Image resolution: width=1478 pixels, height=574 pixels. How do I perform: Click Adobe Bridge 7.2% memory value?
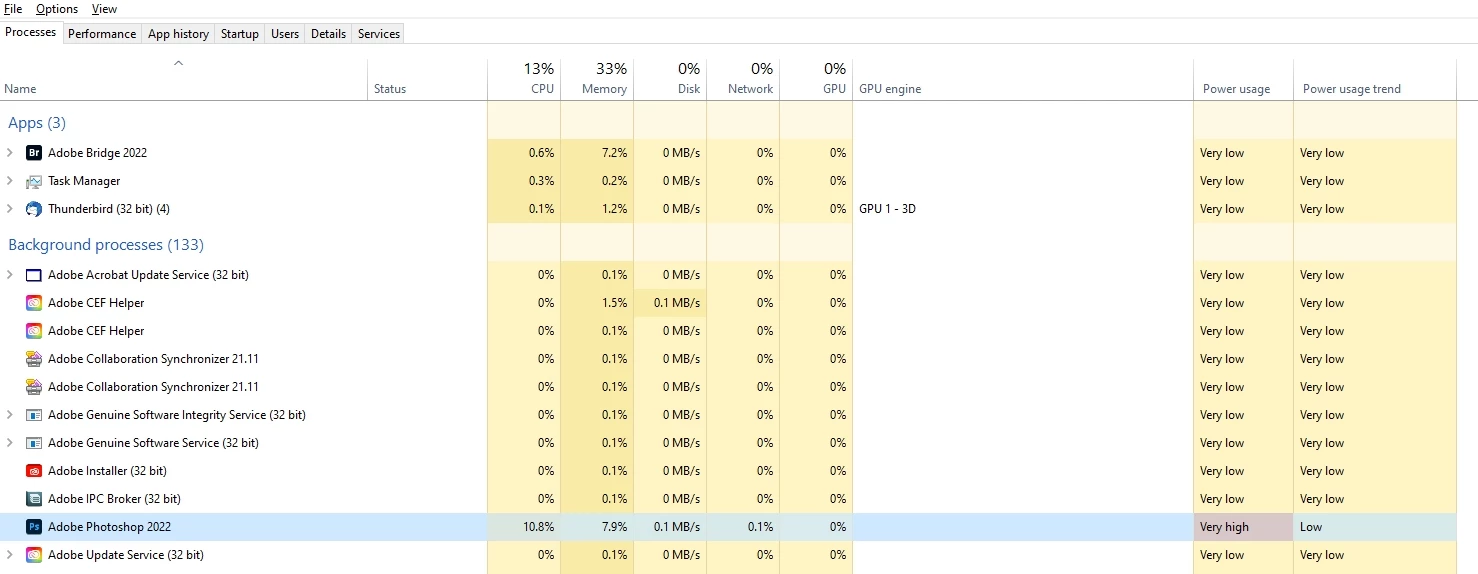coord(615,153)
